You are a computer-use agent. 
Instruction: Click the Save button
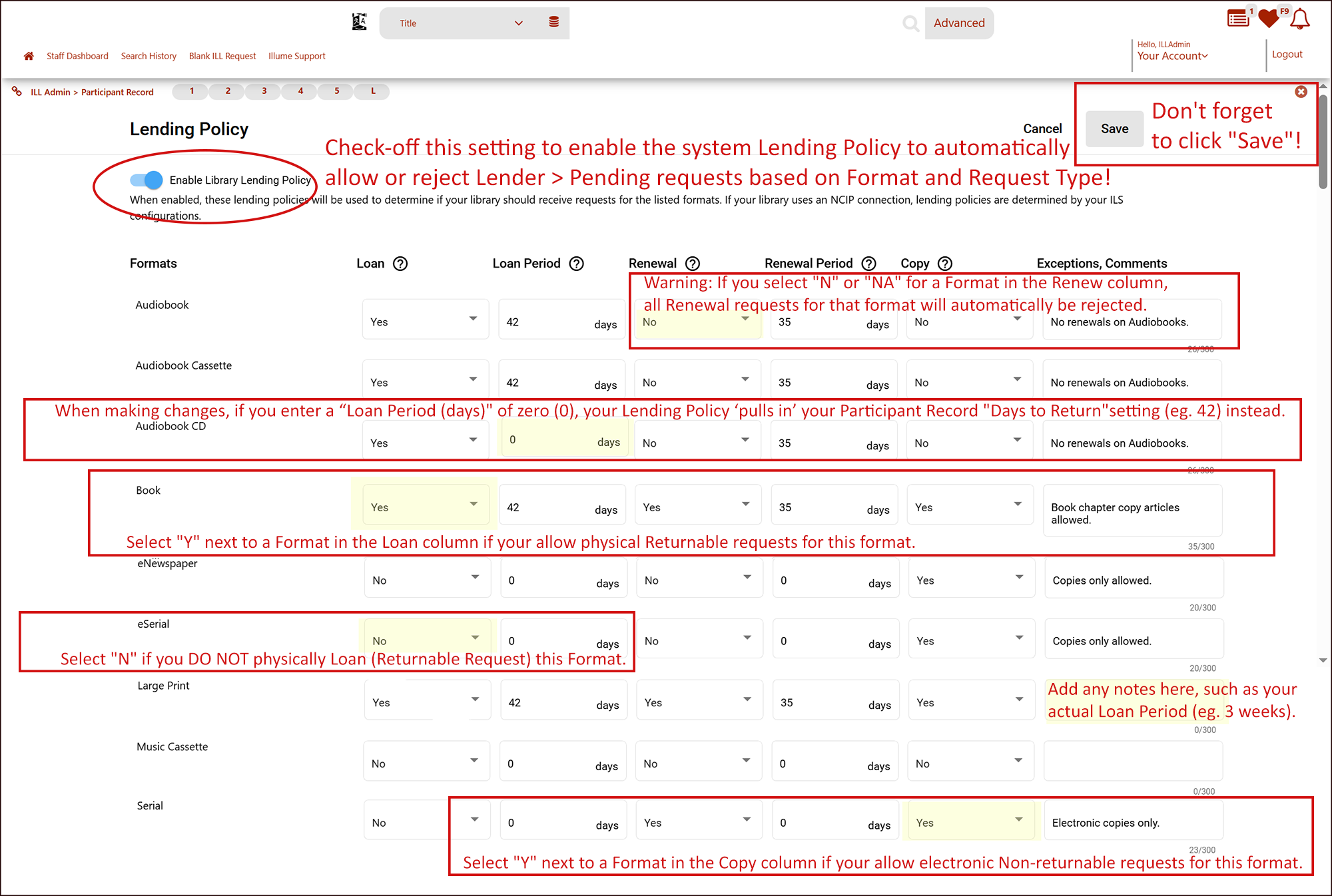click(1114, 128)
